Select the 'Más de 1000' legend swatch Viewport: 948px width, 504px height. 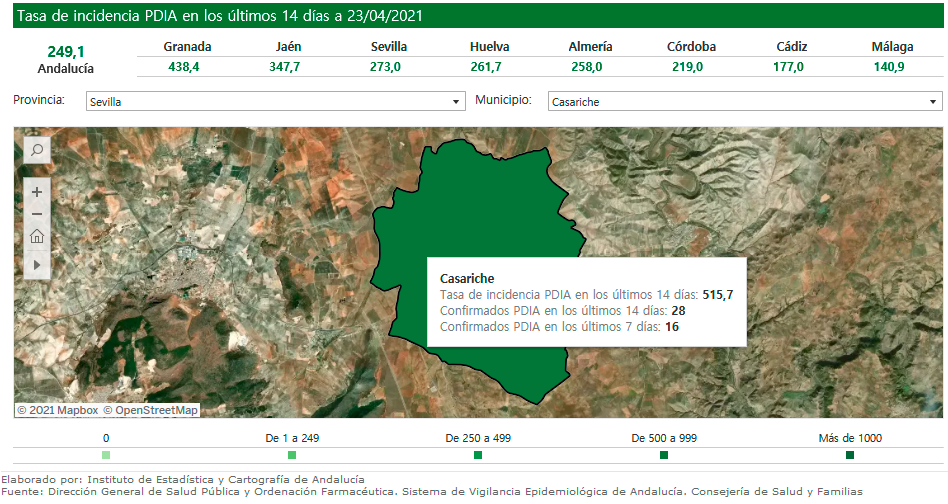pyautogui.click(x=850, y=455)
